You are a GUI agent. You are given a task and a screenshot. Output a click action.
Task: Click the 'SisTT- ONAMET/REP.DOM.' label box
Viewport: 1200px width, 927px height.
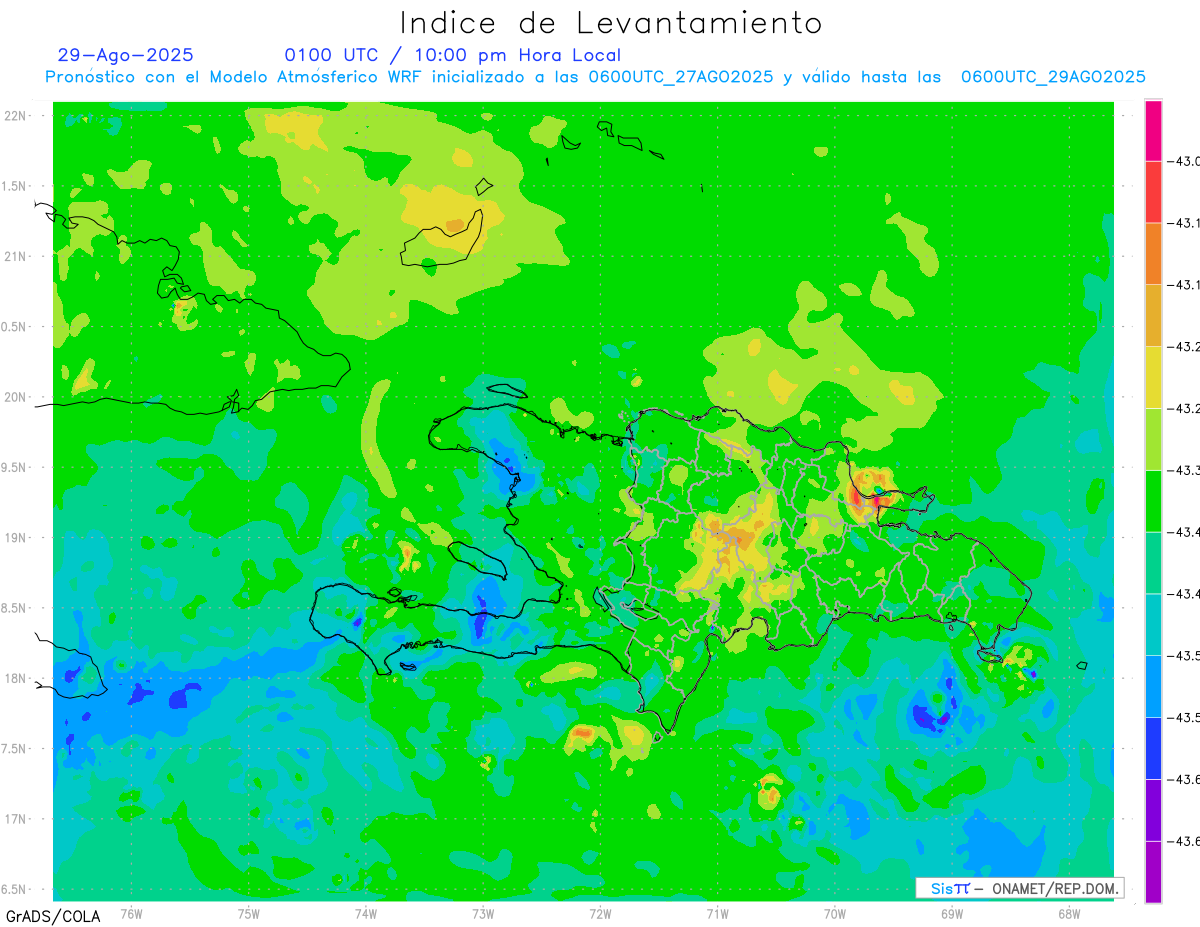click(x=1020, y=888)
